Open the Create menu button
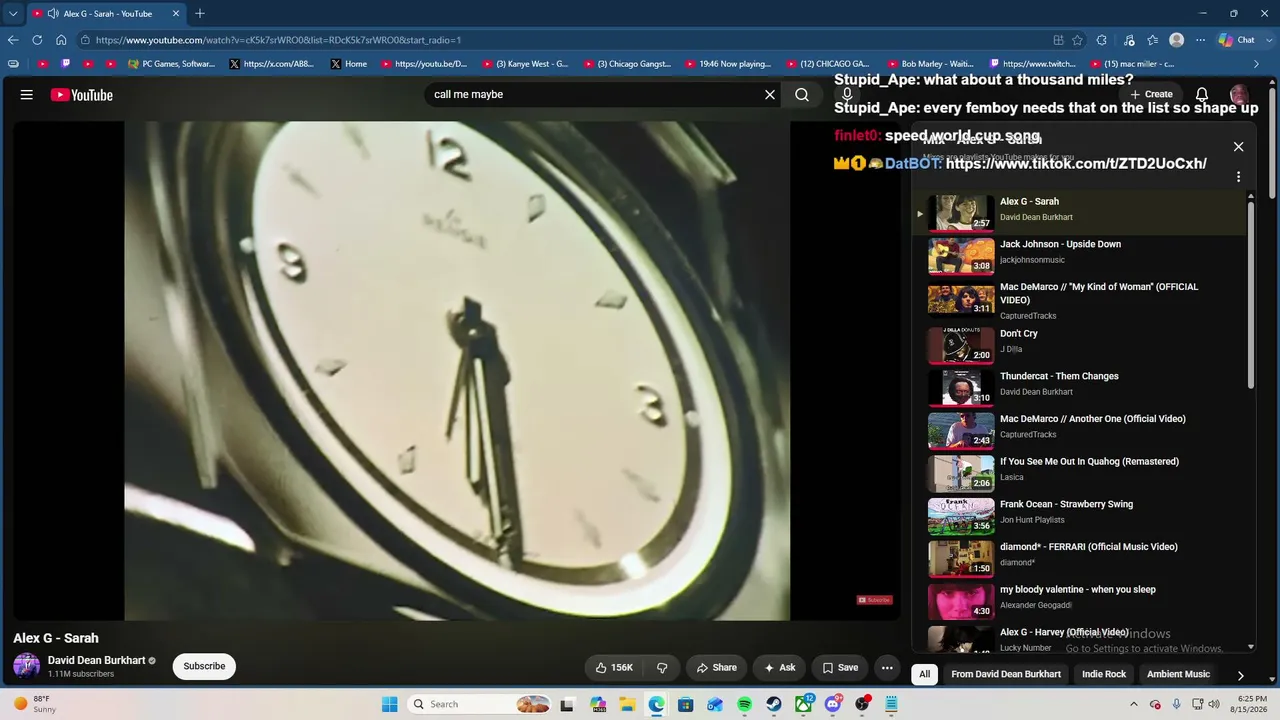 1152,94
